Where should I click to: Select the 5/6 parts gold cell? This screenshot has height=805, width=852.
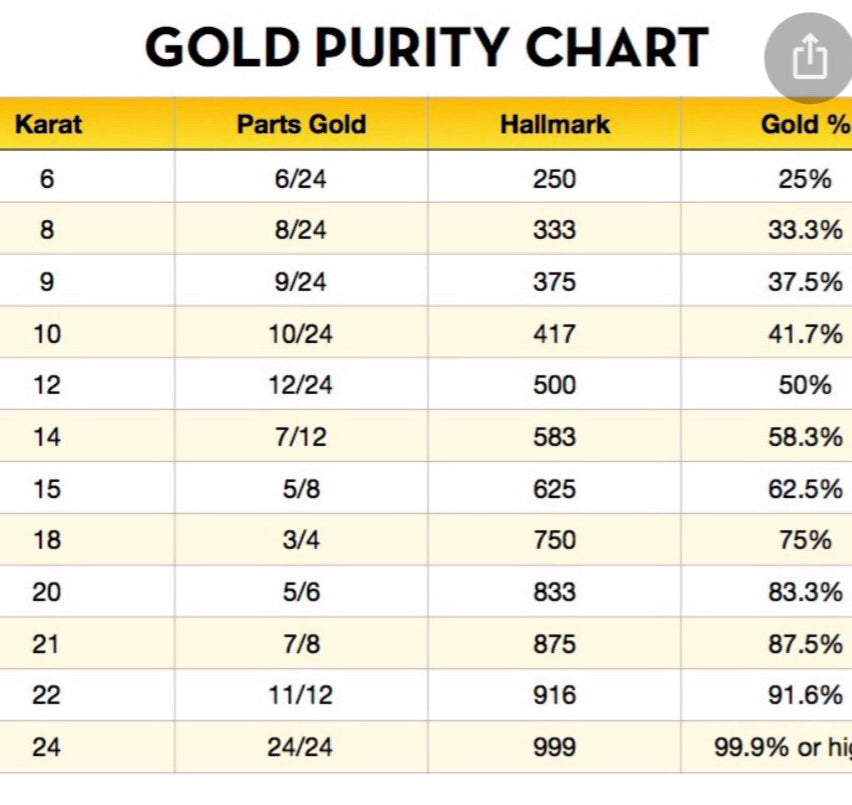tap(301, 592)
